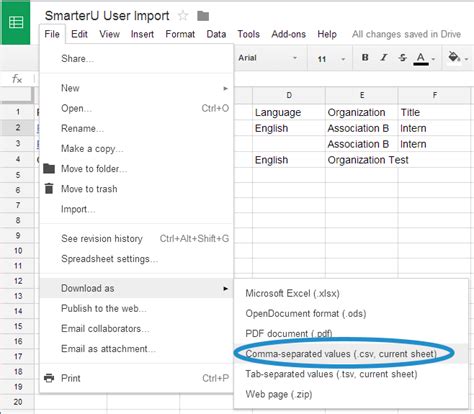
Task: Click the text color A icon
Action: click(x=421, y=58)
